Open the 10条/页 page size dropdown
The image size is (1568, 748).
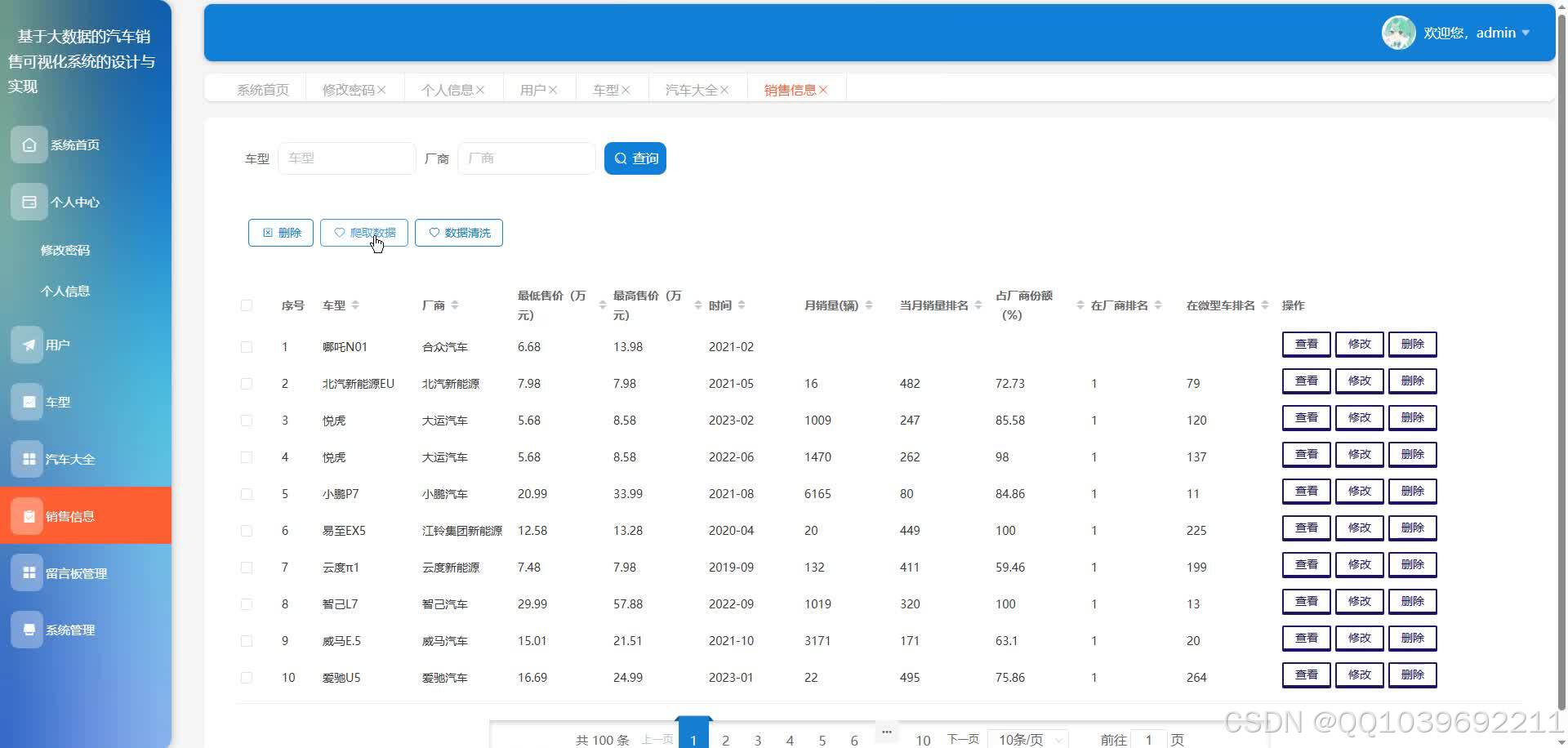tap(1028, 739)
